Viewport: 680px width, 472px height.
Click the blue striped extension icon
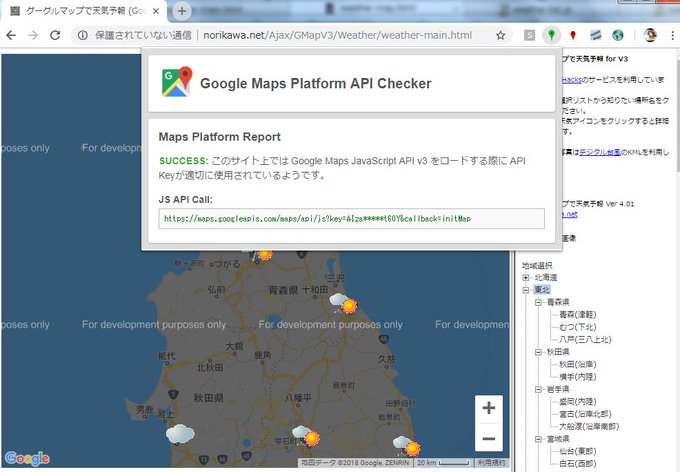point(595,35)
